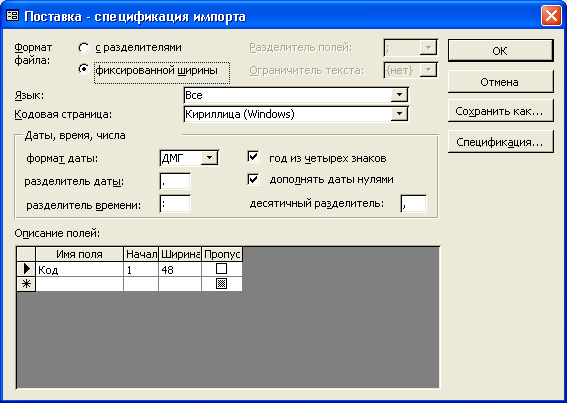Expand the Кодовая страница dropdown
567x403 pixels.
pyautogui.click(x=399, y=114)
